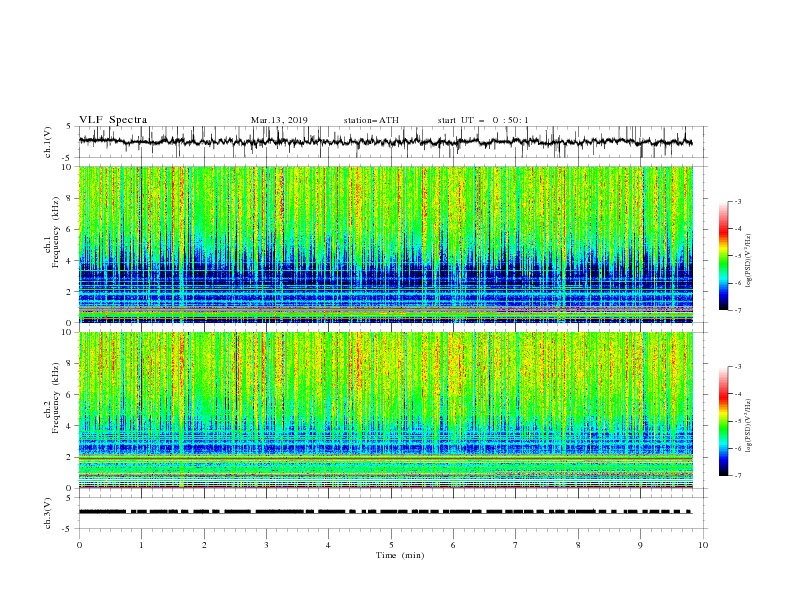Click the "VLF Spectra" title text
792x612 pixels.
click(x=113, y=120)
